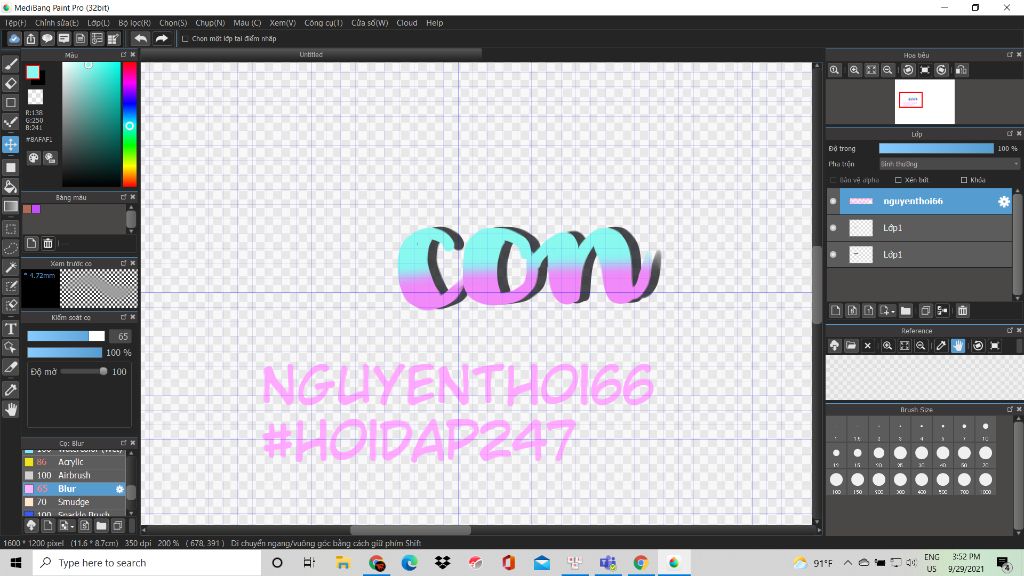Click the Reference panel eyedropper icon
This screenshot has height=576, width=1024.
(941, 345)
